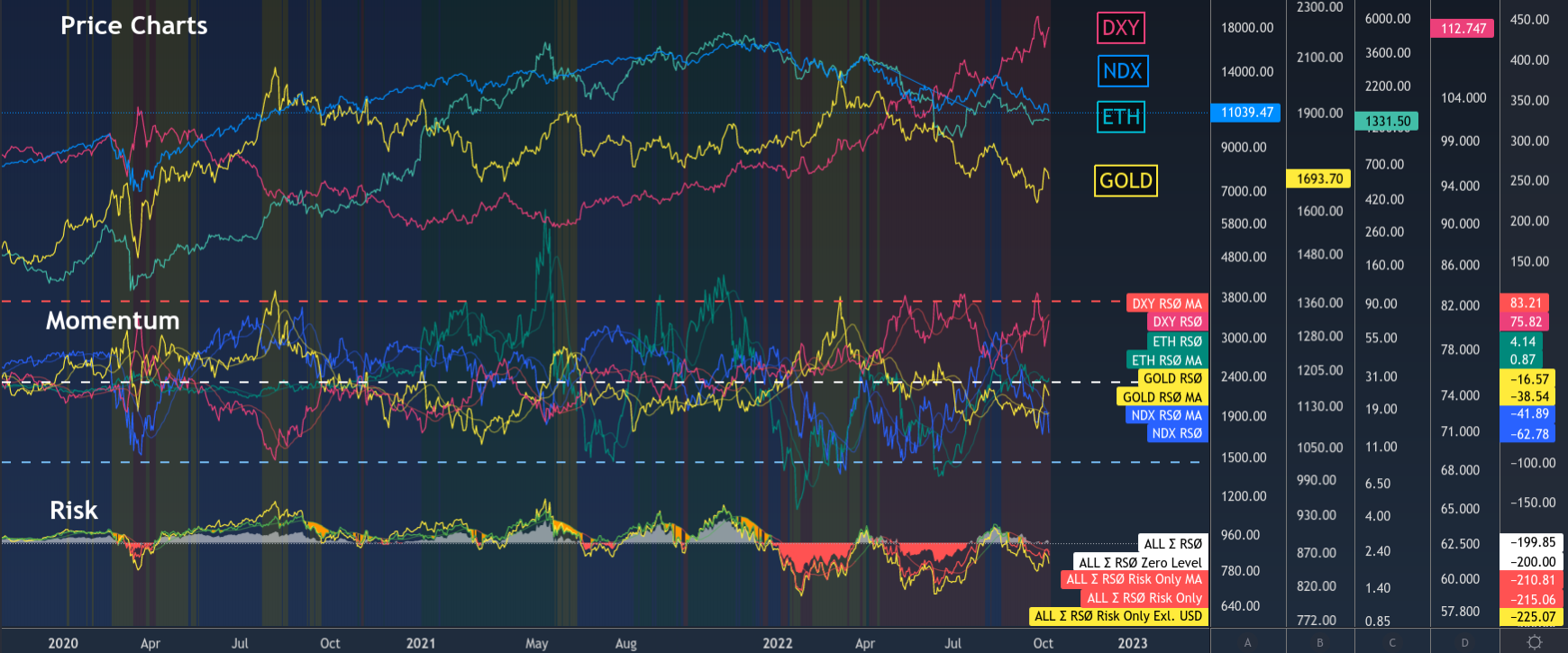
Task: Click the scale C button
Action: pyautogui.click(x=1391, y=642)
